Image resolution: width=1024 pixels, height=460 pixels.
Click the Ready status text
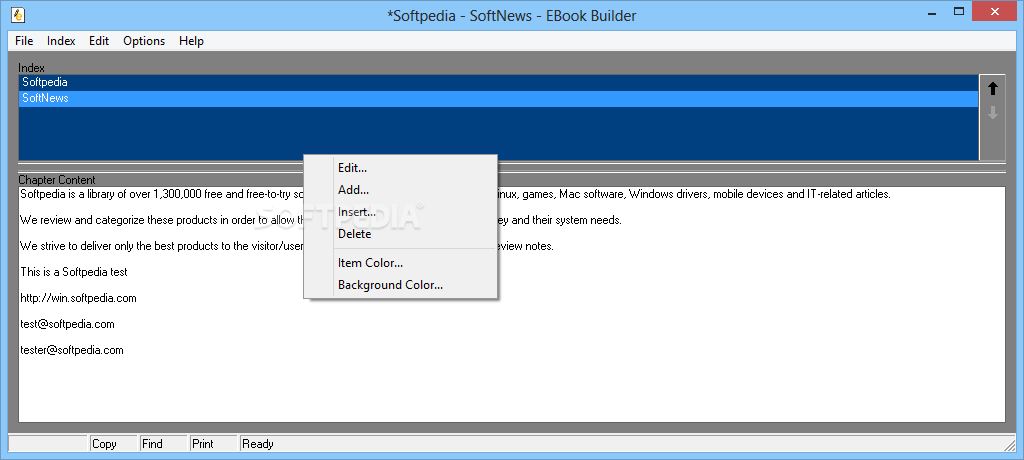(x=258, y=444)
